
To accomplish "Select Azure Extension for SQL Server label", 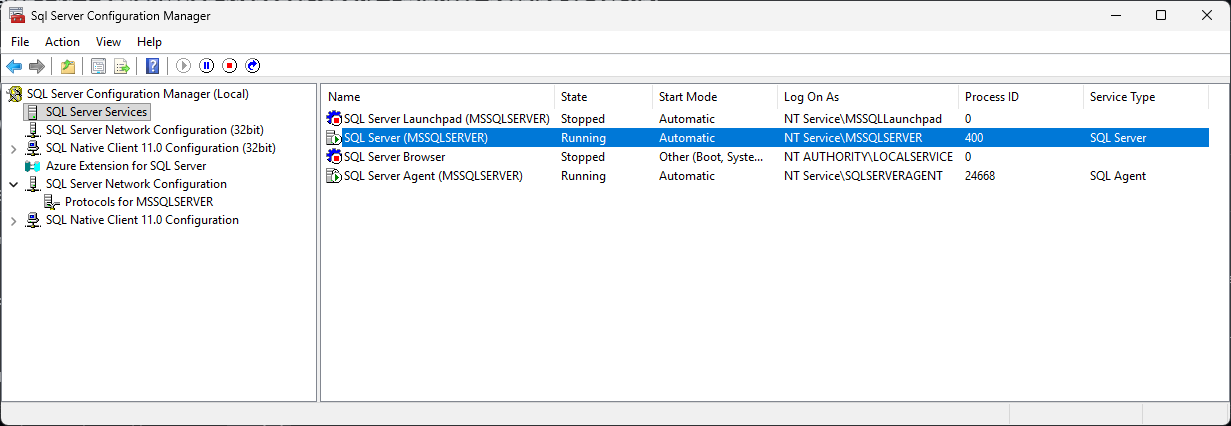I will coord(126,166).
